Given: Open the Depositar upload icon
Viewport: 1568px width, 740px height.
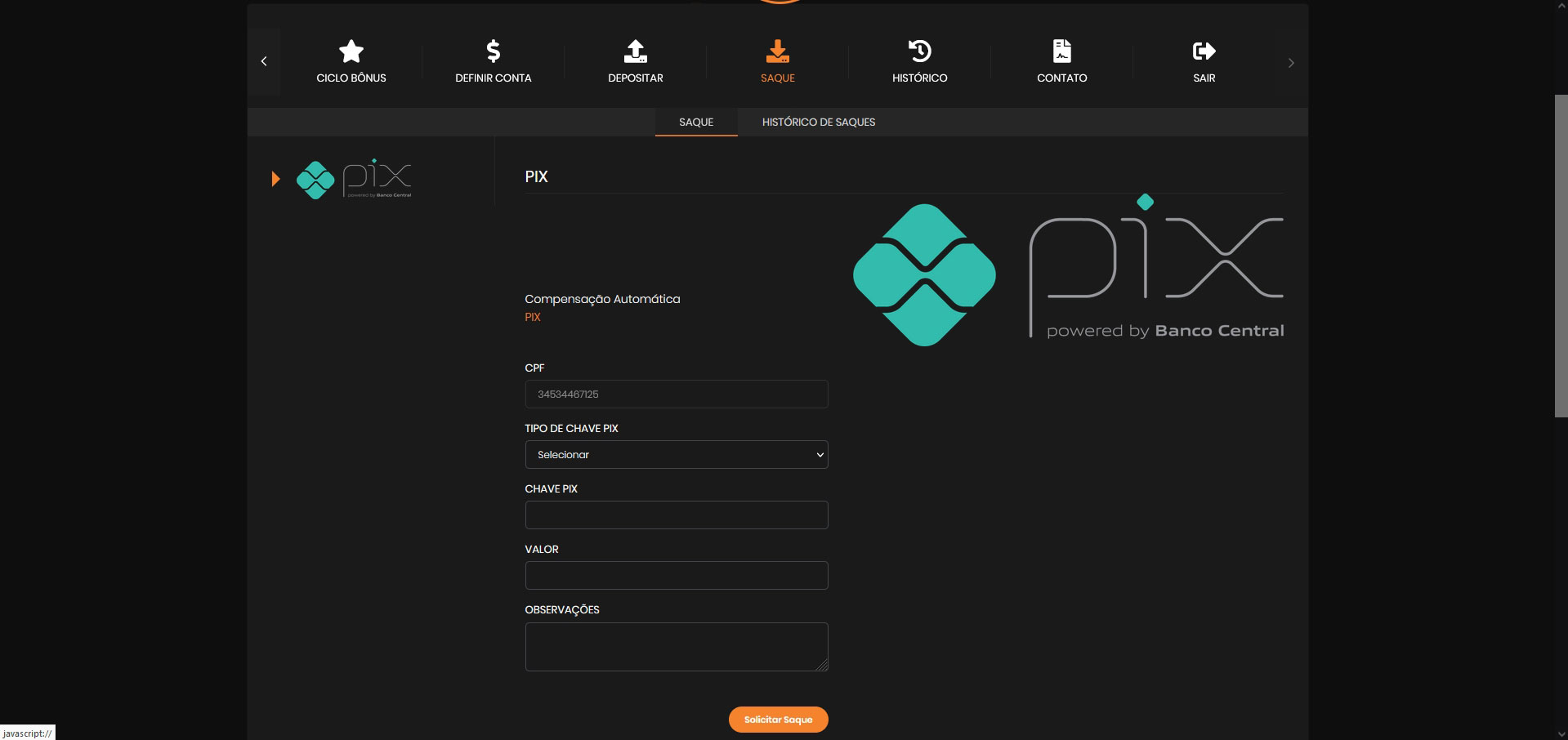Looking at the screenshot, I should click(x=635, y=51).
